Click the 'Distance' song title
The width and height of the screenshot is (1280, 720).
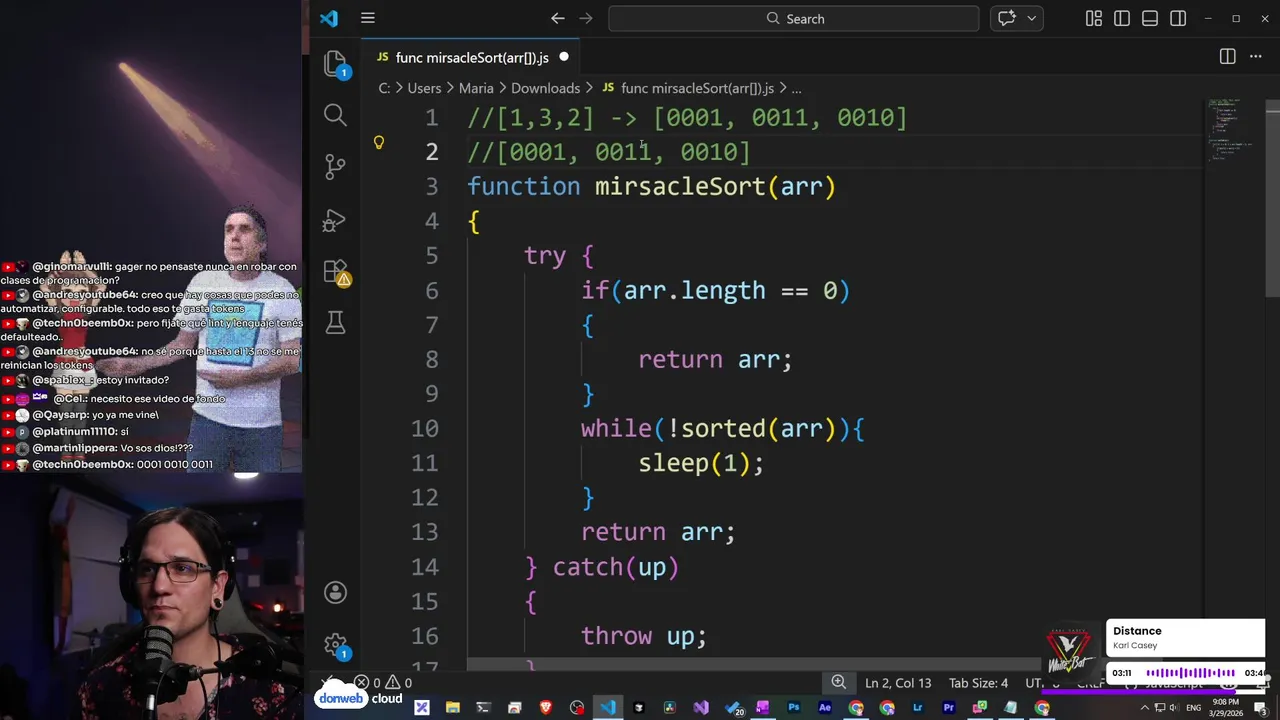pos(1137,631)
